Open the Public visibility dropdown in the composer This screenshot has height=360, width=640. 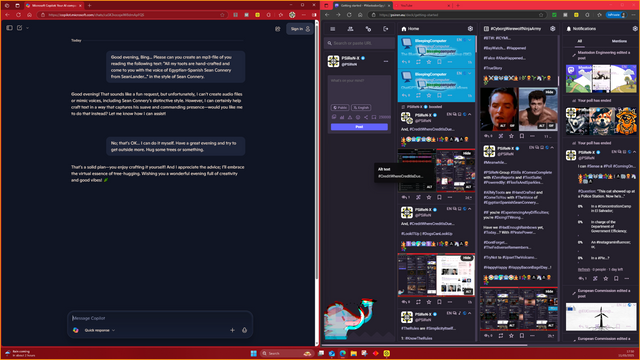coord(340,107)
